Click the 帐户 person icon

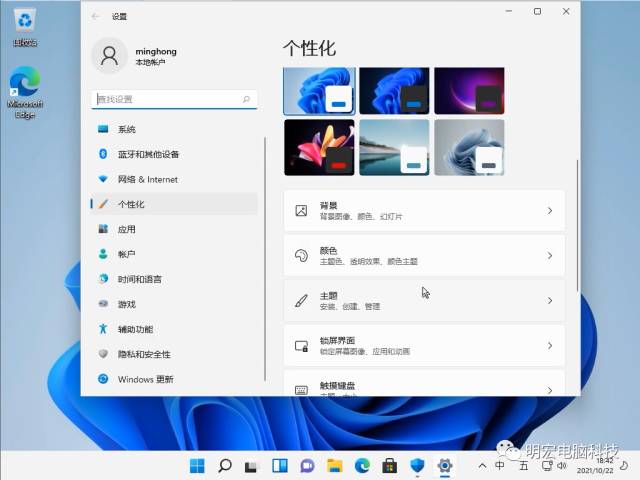point(103,254)
